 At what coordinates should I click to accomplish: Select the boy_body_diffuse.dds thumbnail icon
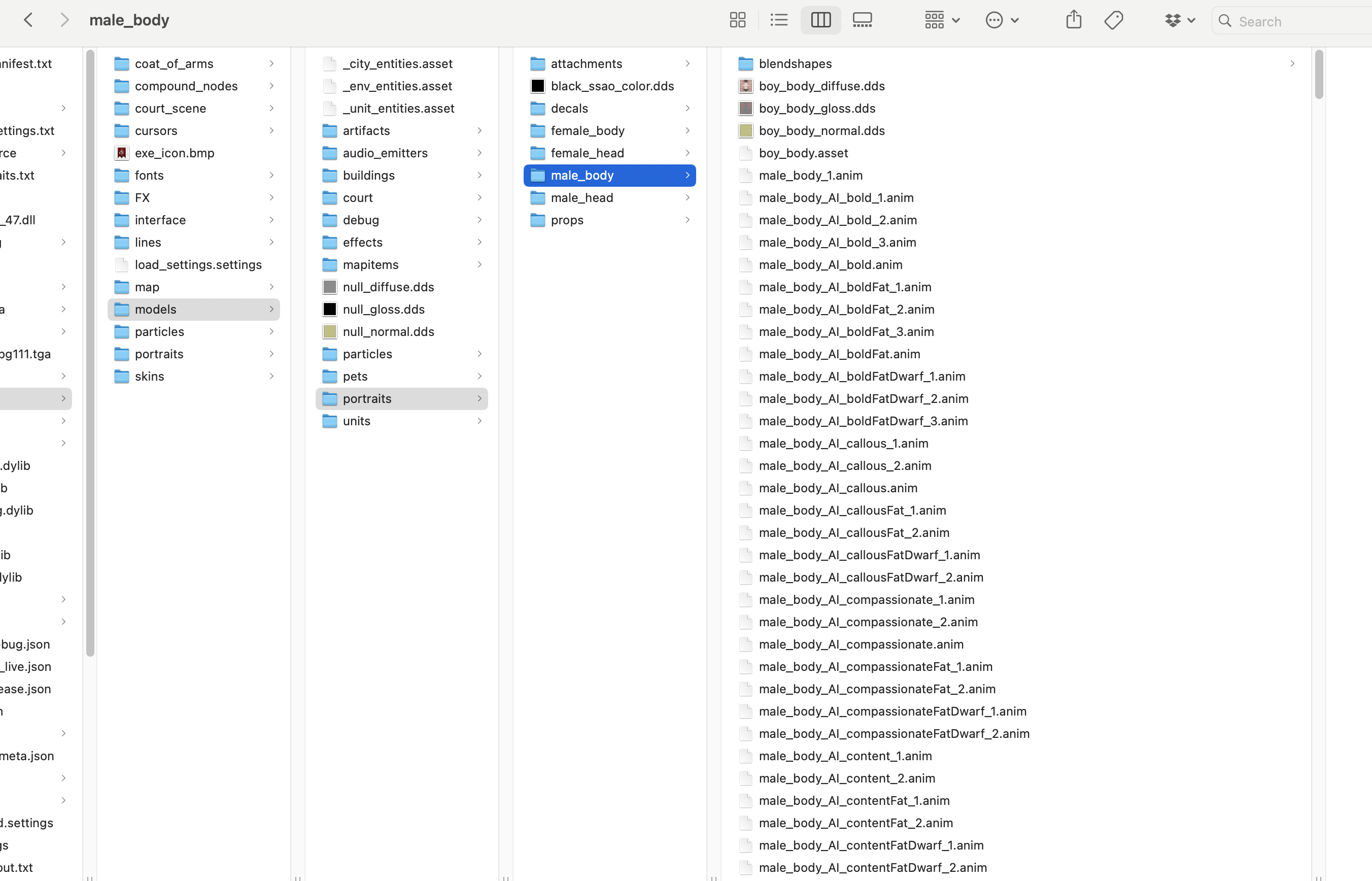(x=746, y=86)
